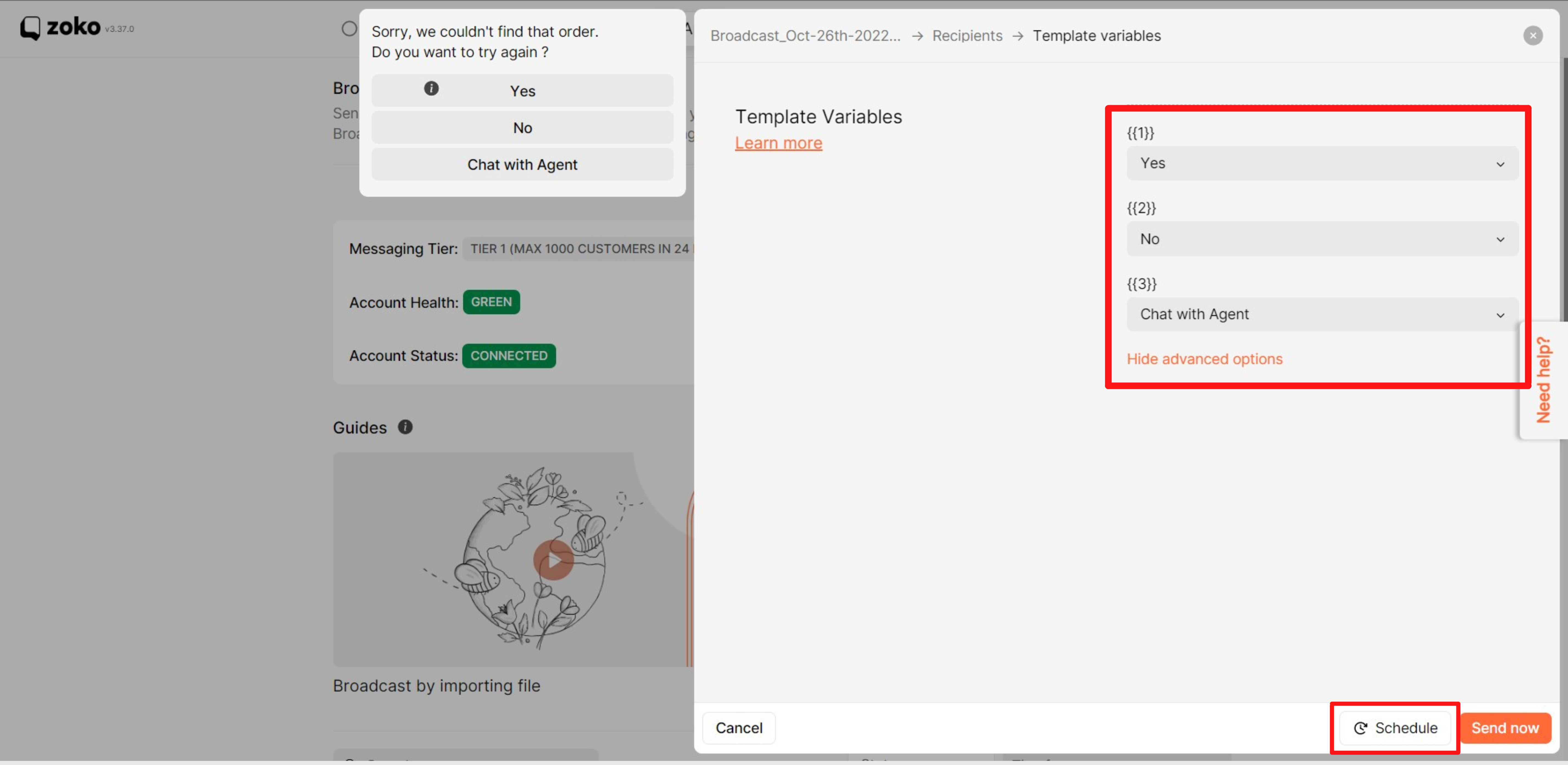
Task: Click the Cancel button
Action: click(x=738, y=728)
